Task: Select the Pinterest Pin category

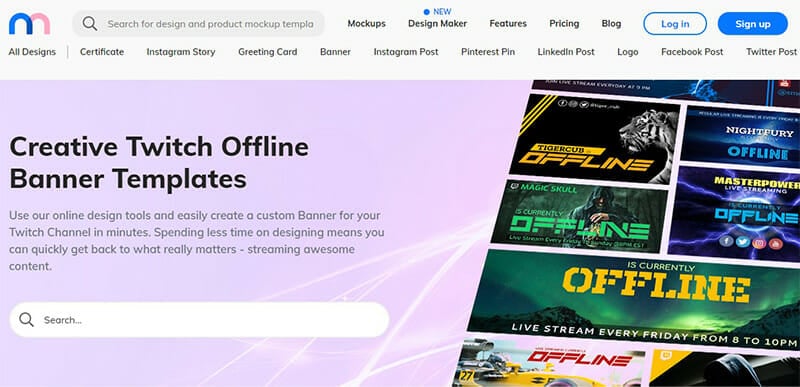Action: point(488,51)
